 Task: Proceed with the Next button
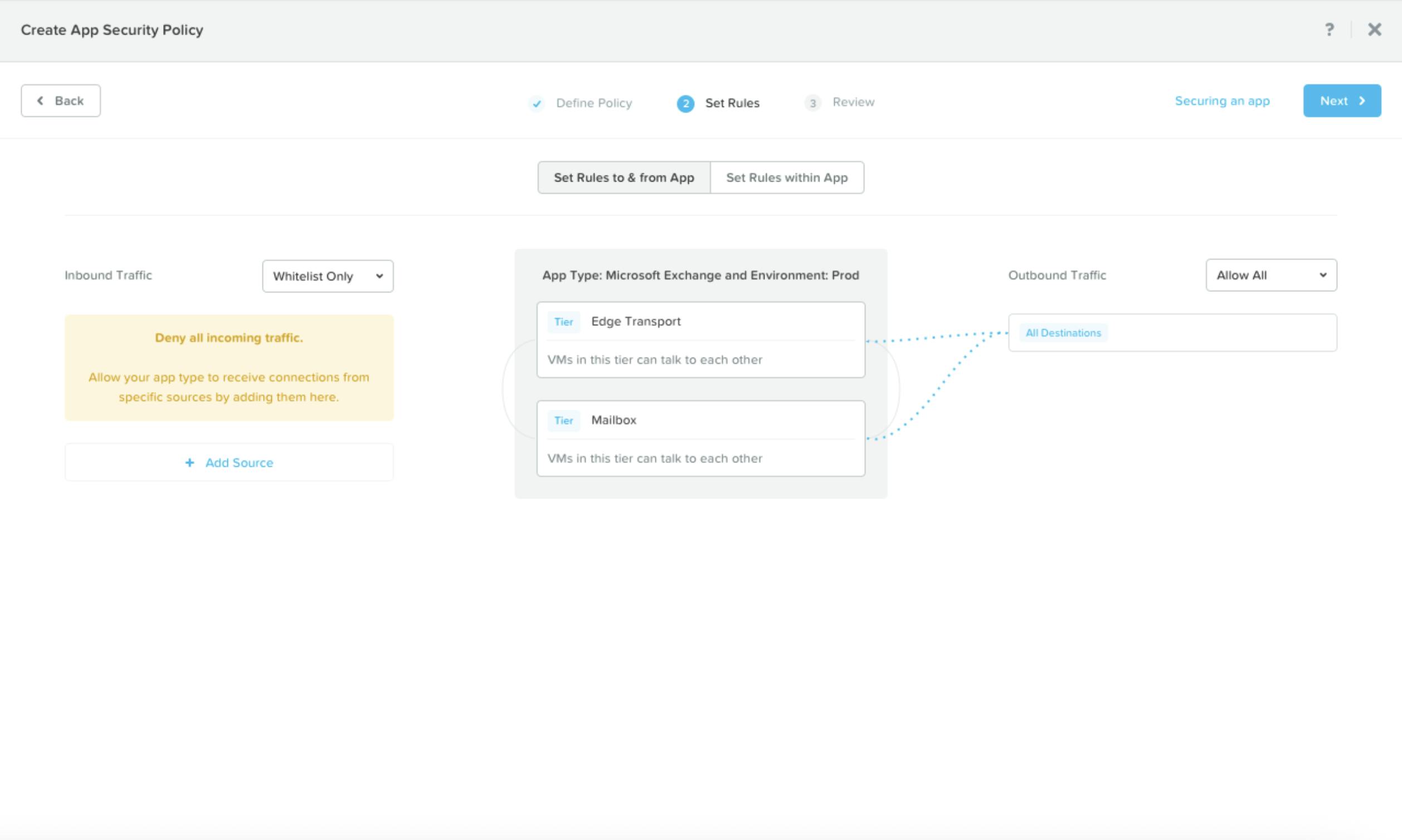(x=1341, y=101)
